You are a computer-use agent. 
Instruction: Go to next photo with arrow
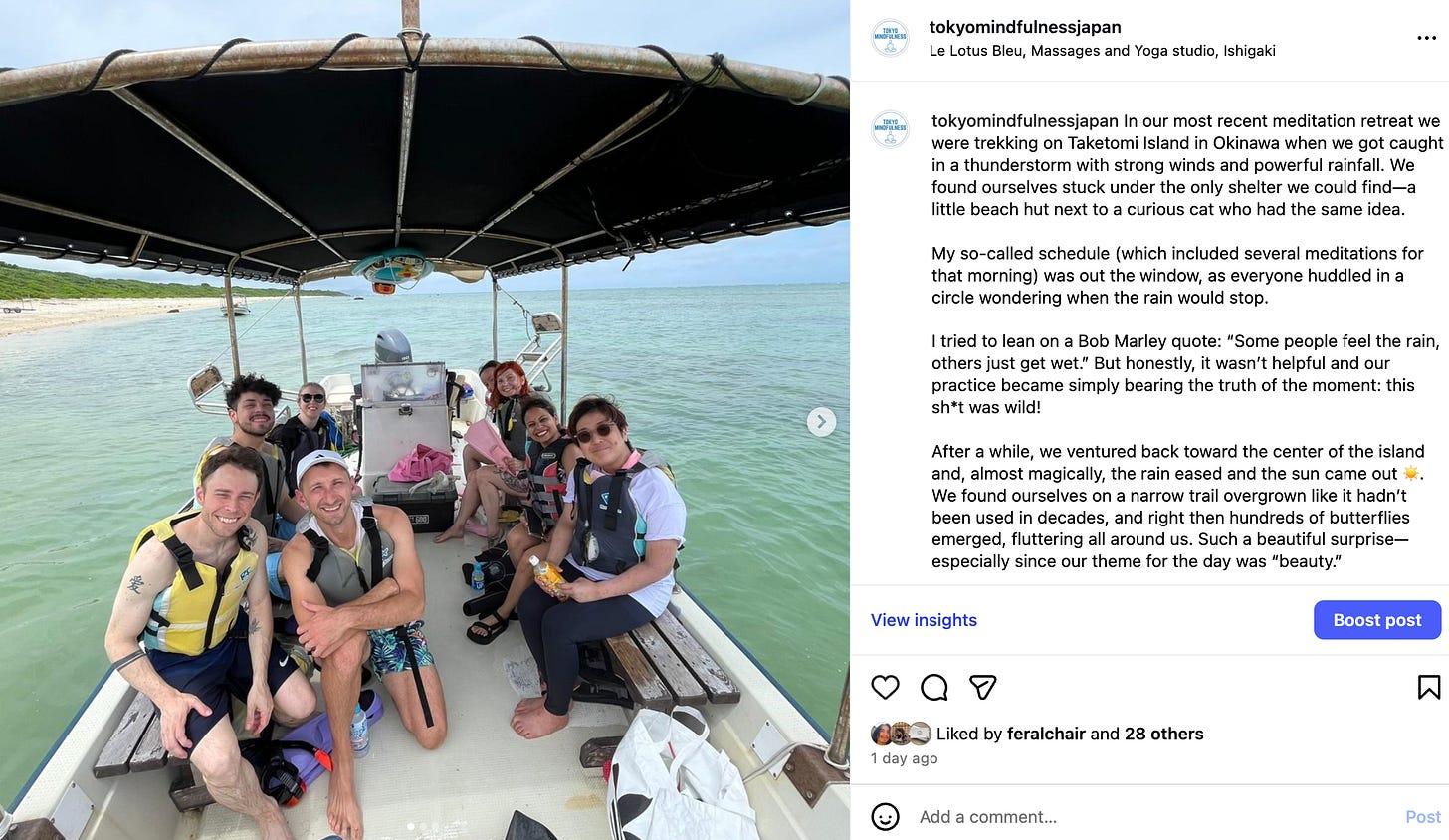point(820,421)
